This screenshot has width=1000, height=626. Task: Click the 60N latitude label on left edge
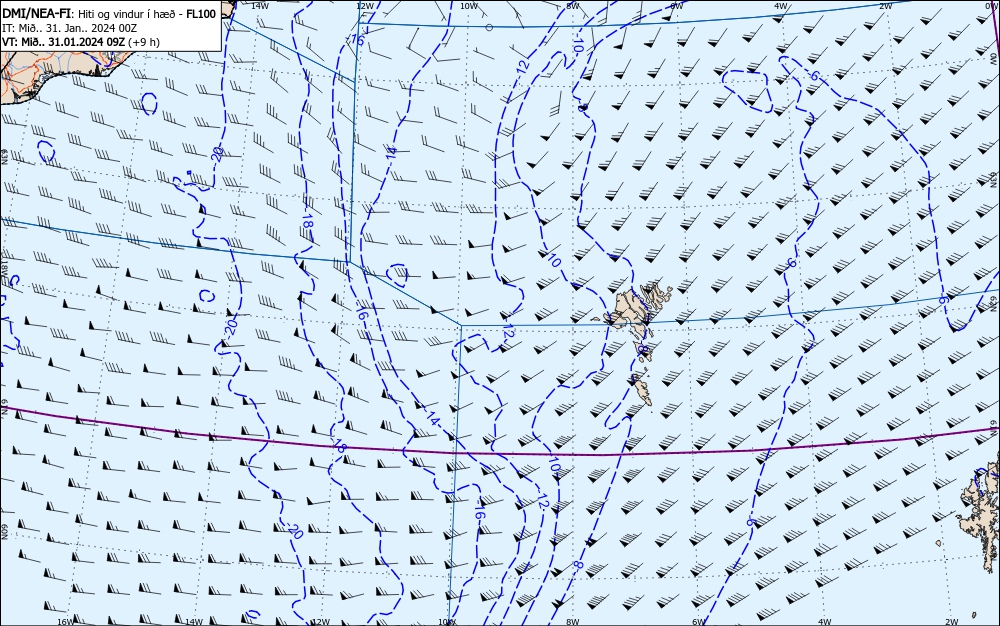(x=4, y=532)
